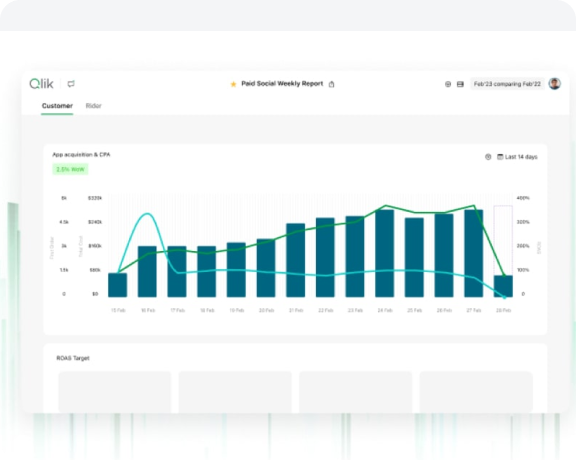Image resolution: width=576 pixels, height=460 pixels.
Task: Click the first ROAS Target placeholder card
Action: [x=115, y=392]
